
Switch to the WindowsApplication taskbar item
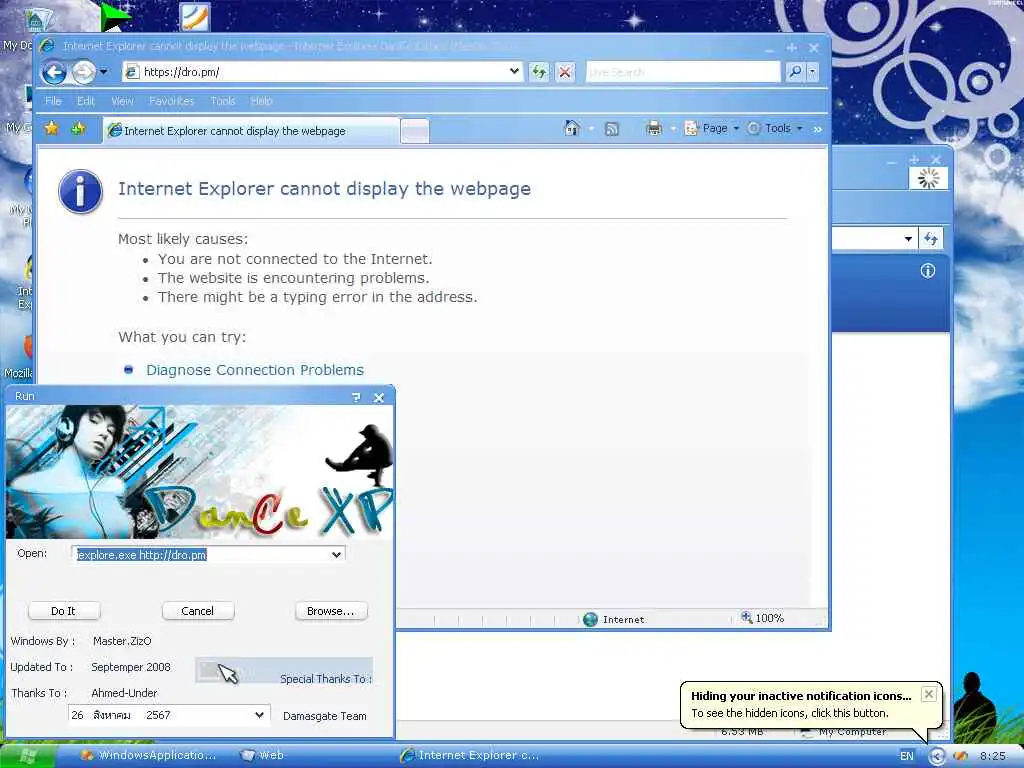149,756
